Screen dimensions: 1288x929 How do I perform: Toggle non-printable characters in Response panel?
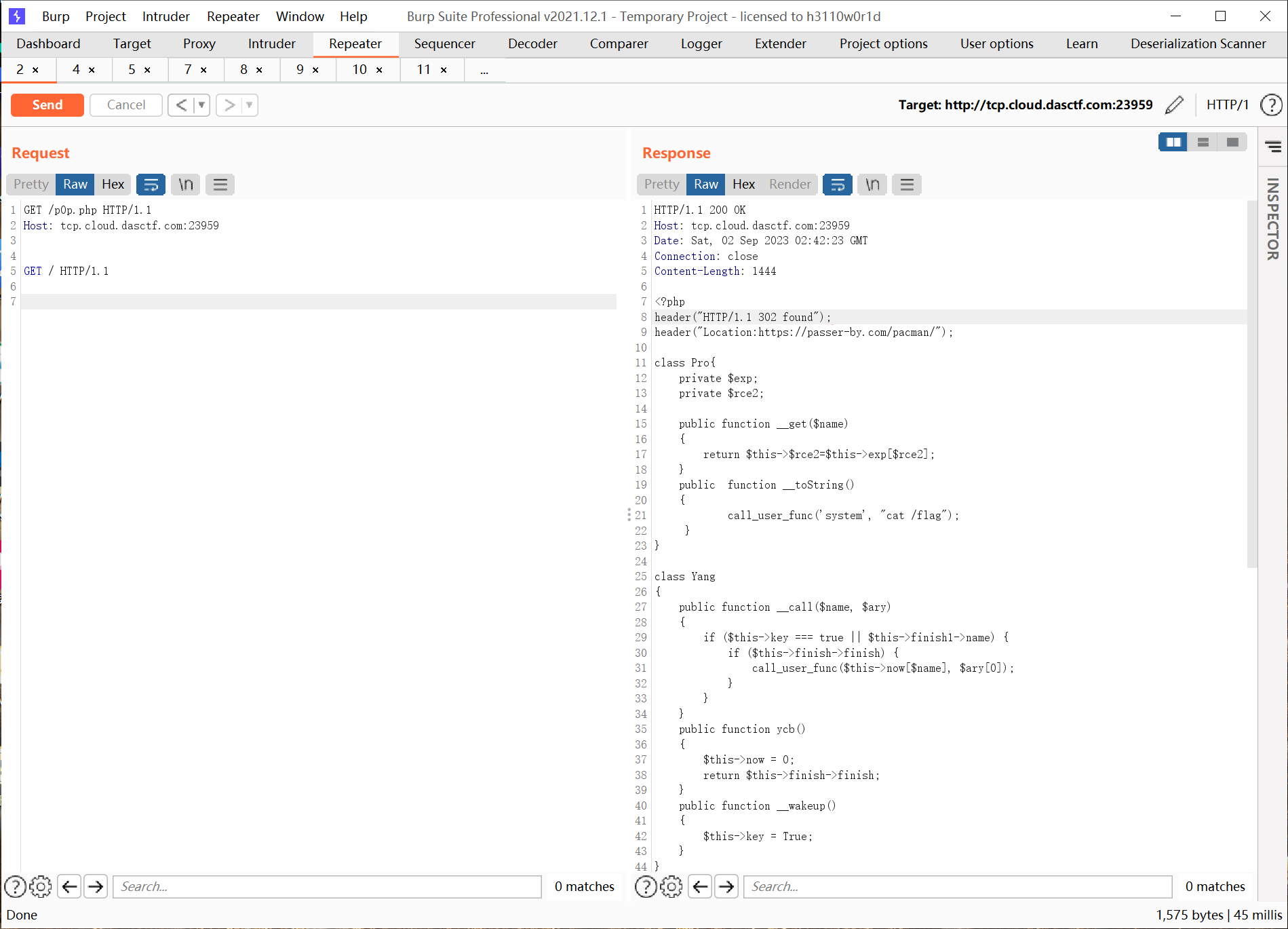click(x=872, y=185)
